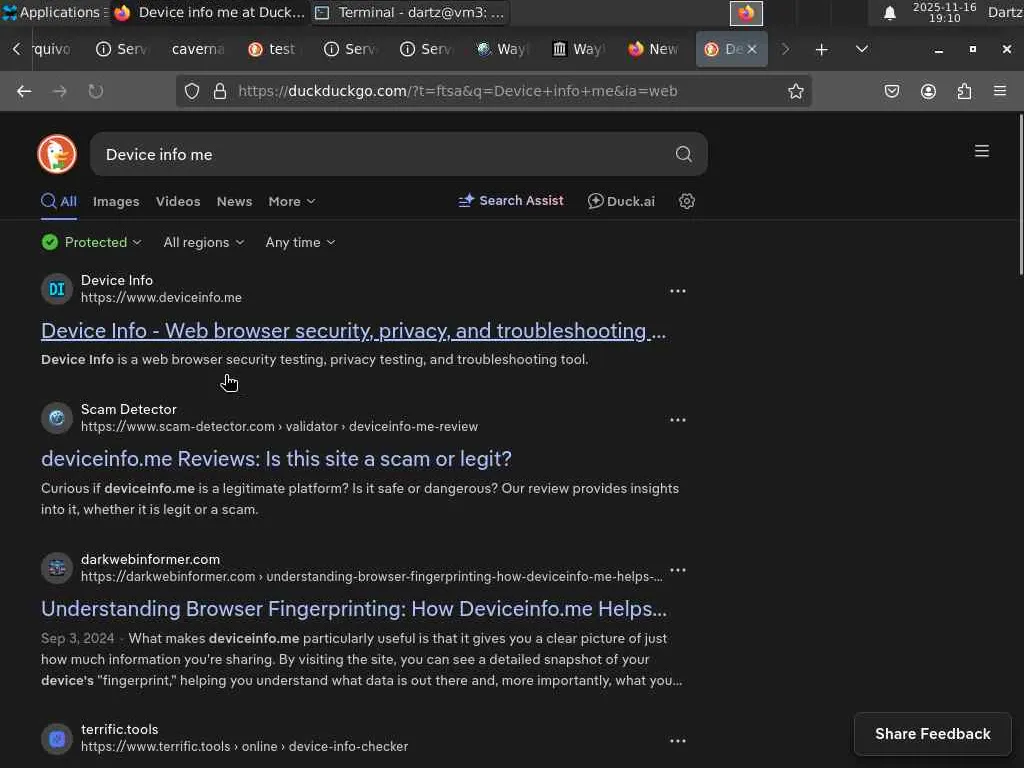Click the search magnifier icon
Screen dimensions: 1024x768
pos(683,154)
